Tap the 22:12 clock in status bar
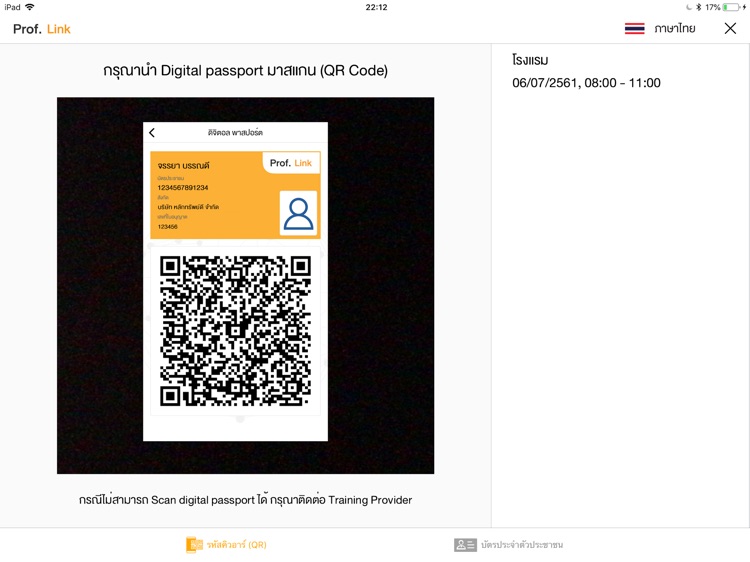The width and height of the screenshot is (750, 562). pyautogui.click(x=376, y=7)
